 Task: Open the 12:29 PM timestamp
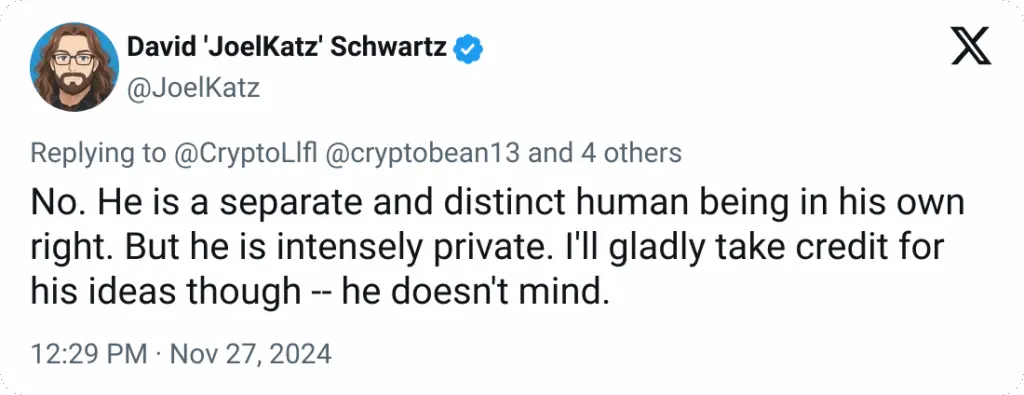(x=88, y=355)
